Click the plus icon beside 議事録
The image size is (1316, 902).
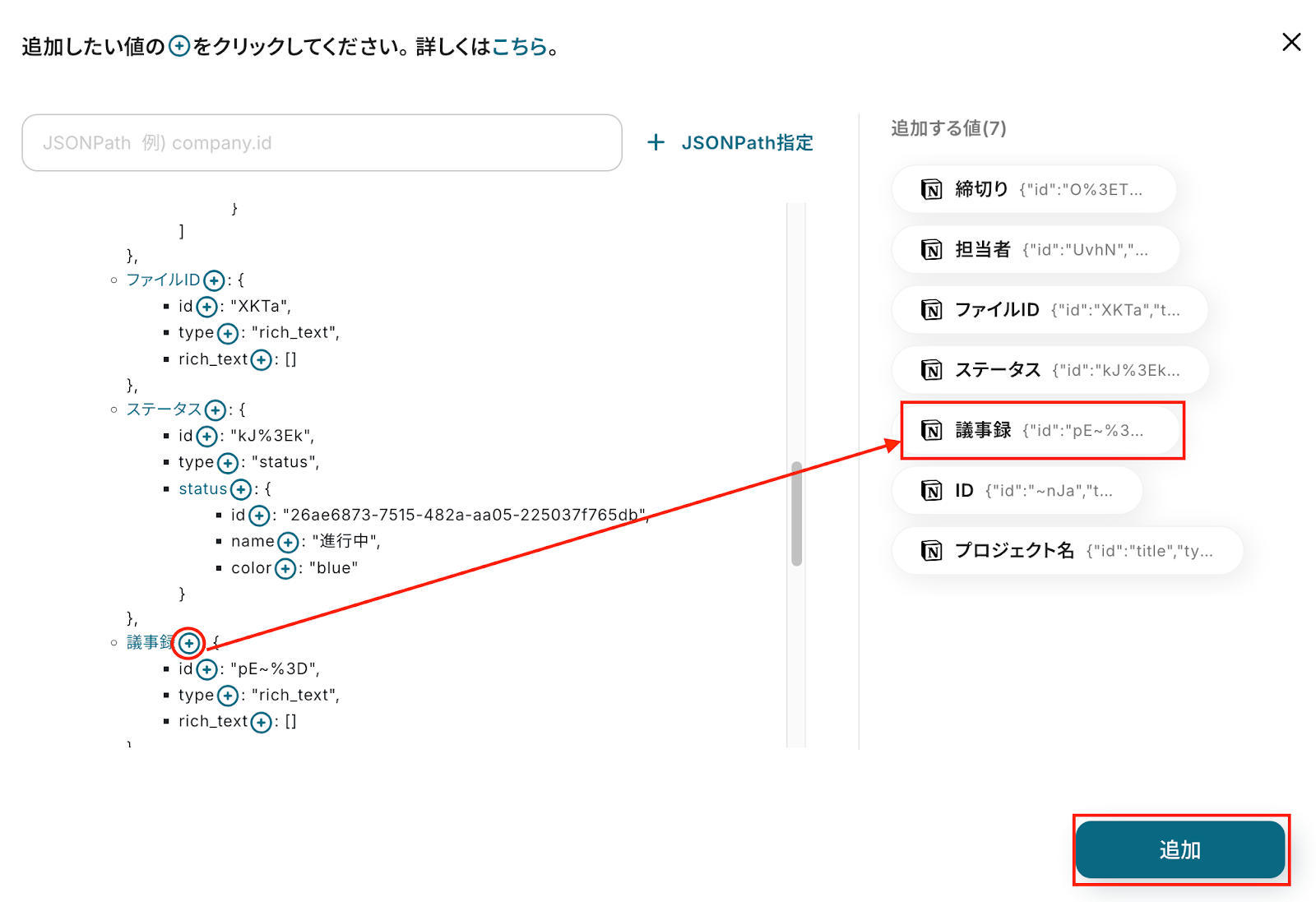click(189, 643)
